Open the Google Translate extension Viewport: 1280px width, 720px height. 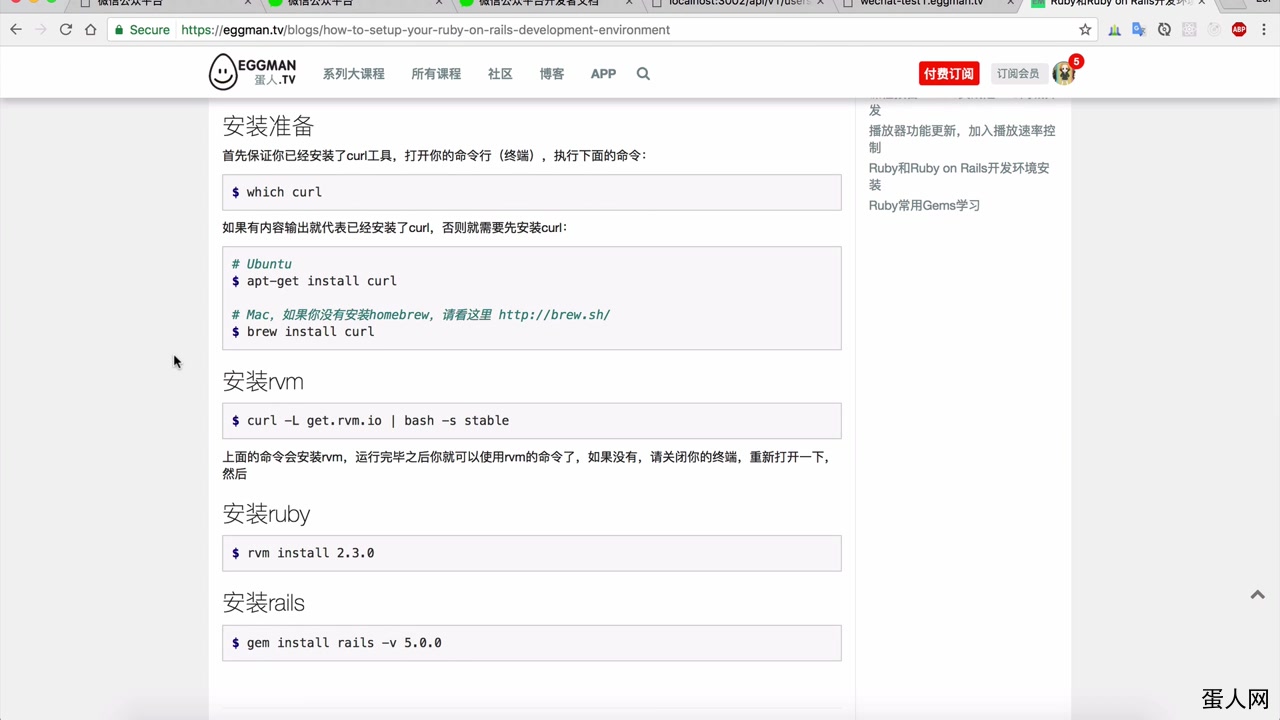pos(1139,30)
